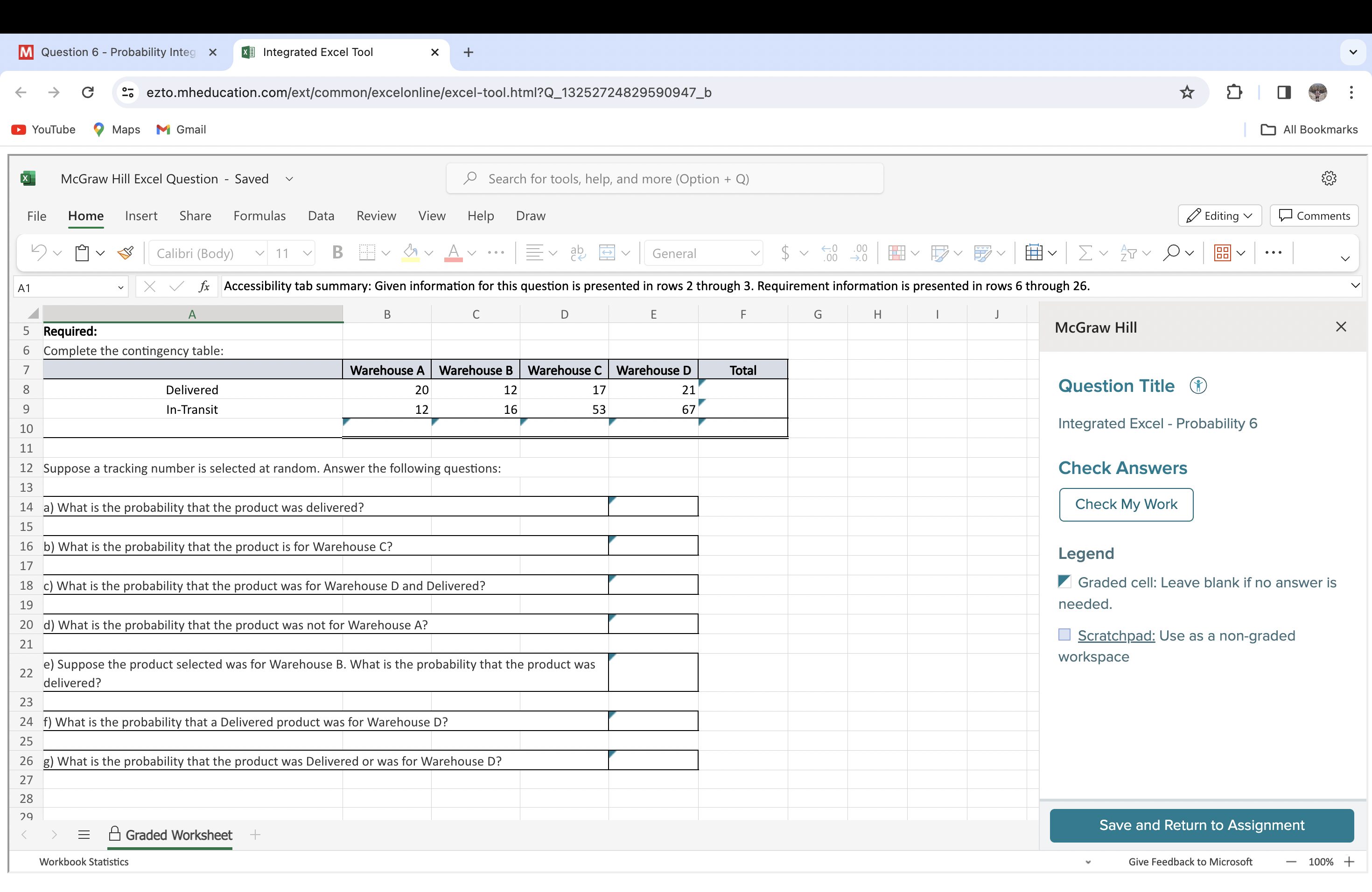Open the font size 11 dropdown
Screen dimensions: 1372x892
click(307, 253)
